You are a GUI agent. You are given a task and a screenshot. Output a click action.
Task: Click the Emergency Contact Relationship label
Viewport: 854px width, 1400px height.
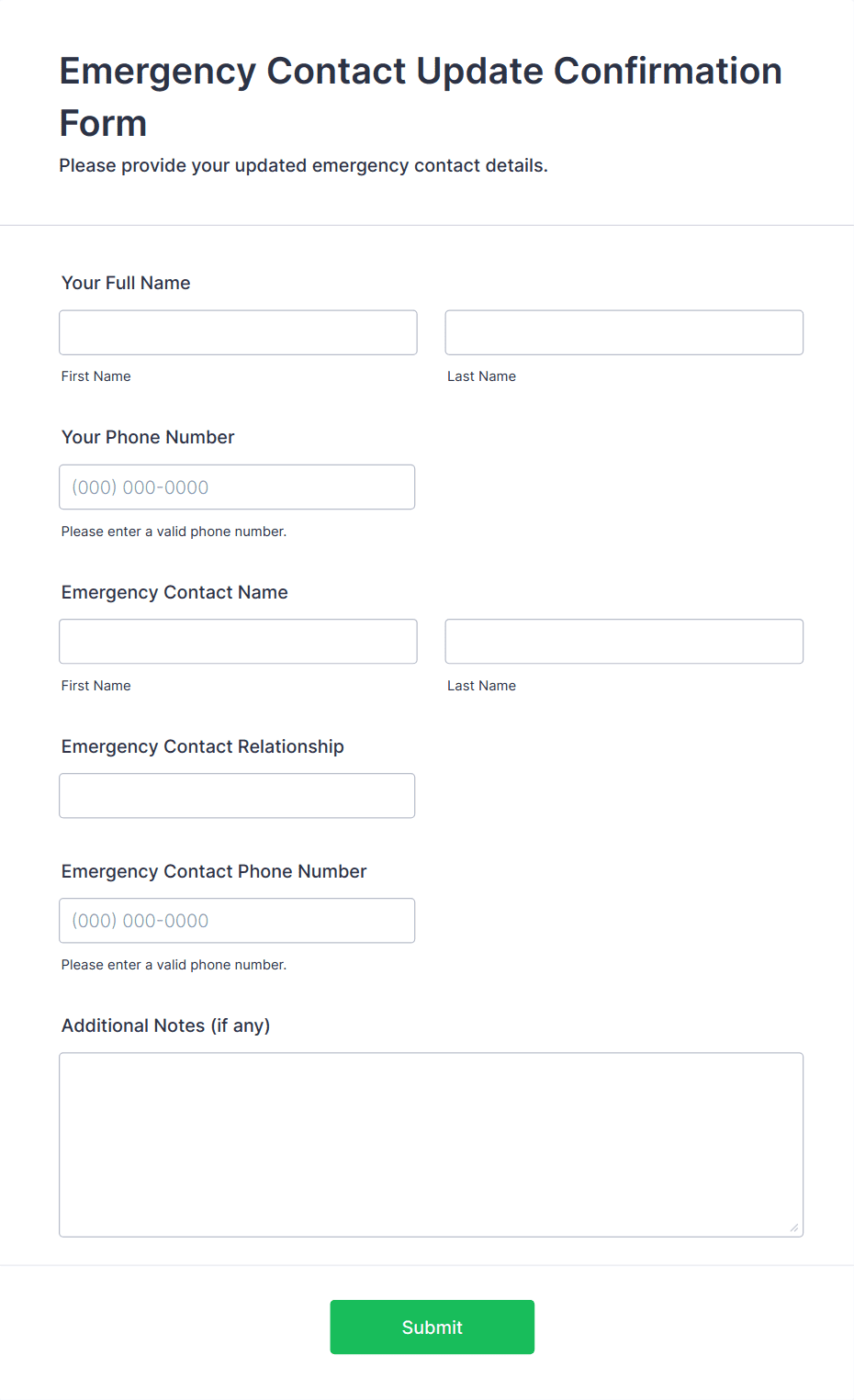202,746
